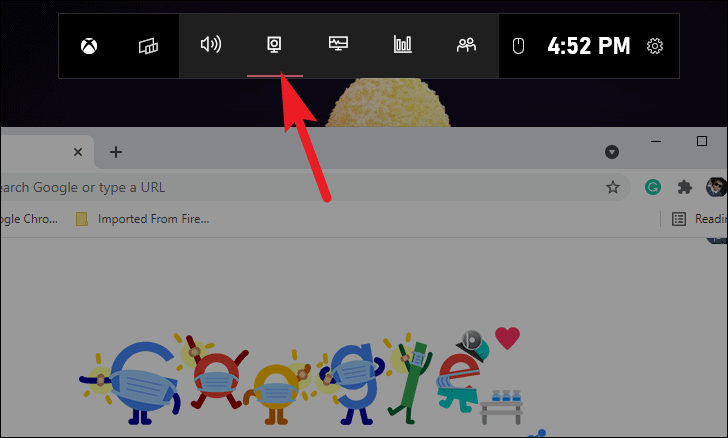Open the Xbox menu in the Game Bar
The height and width of the screenshot is (438, 728).
click(x=89, y=46)
